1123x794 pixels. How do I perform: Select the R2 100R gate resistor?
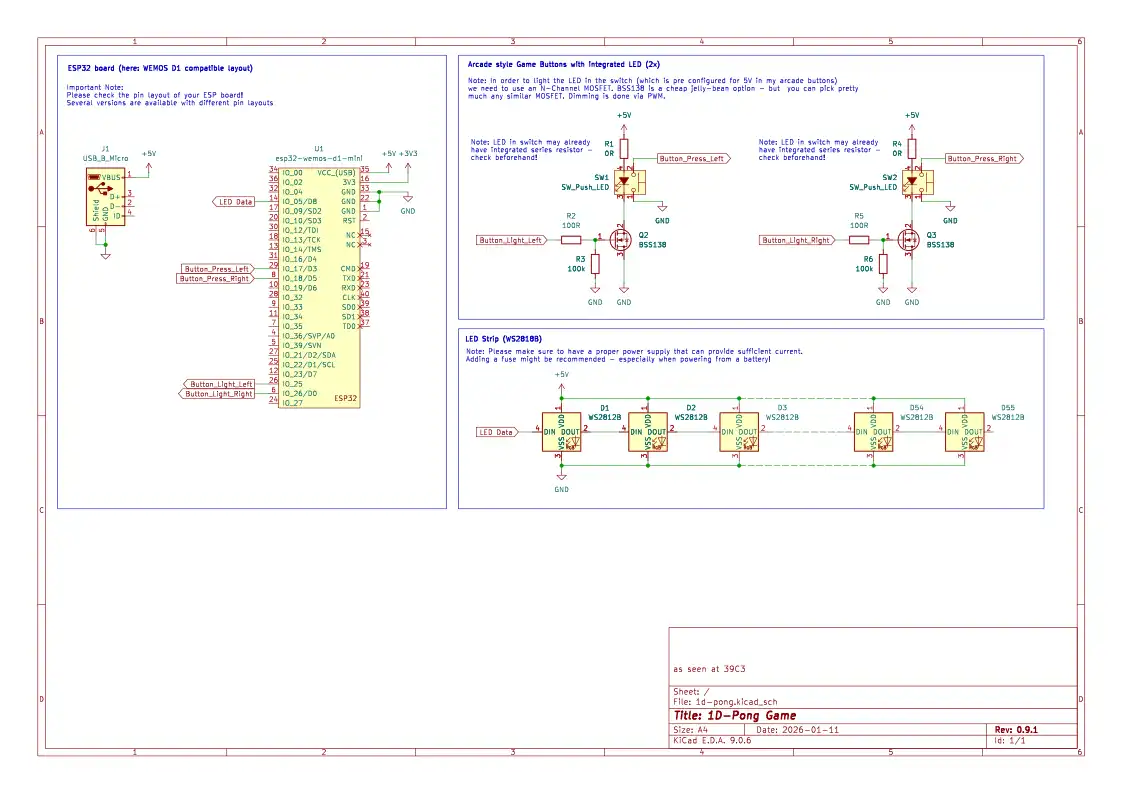pyautogui.click(x=571, y=240)
